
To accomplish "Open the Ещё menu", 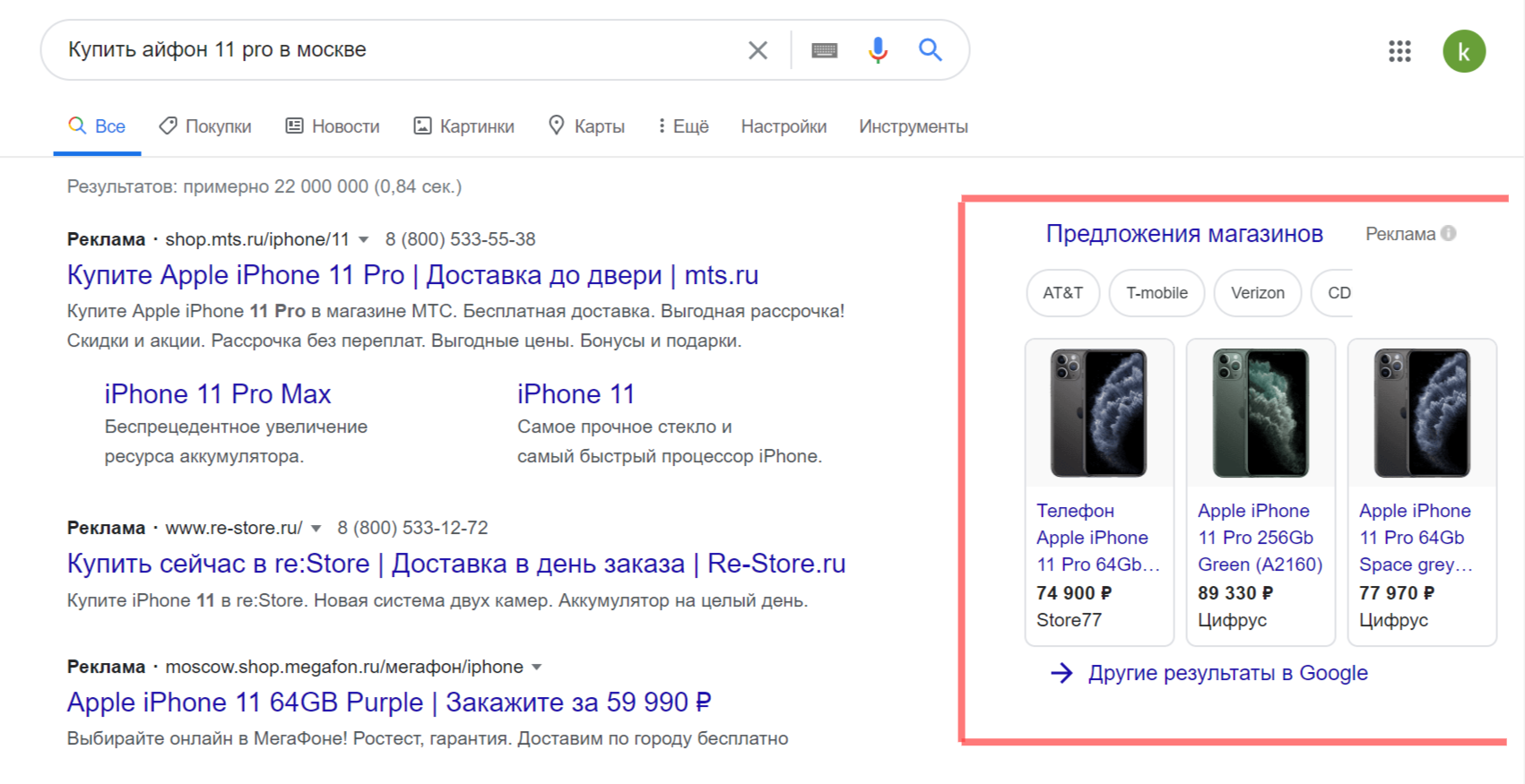I will click(682, 125).
